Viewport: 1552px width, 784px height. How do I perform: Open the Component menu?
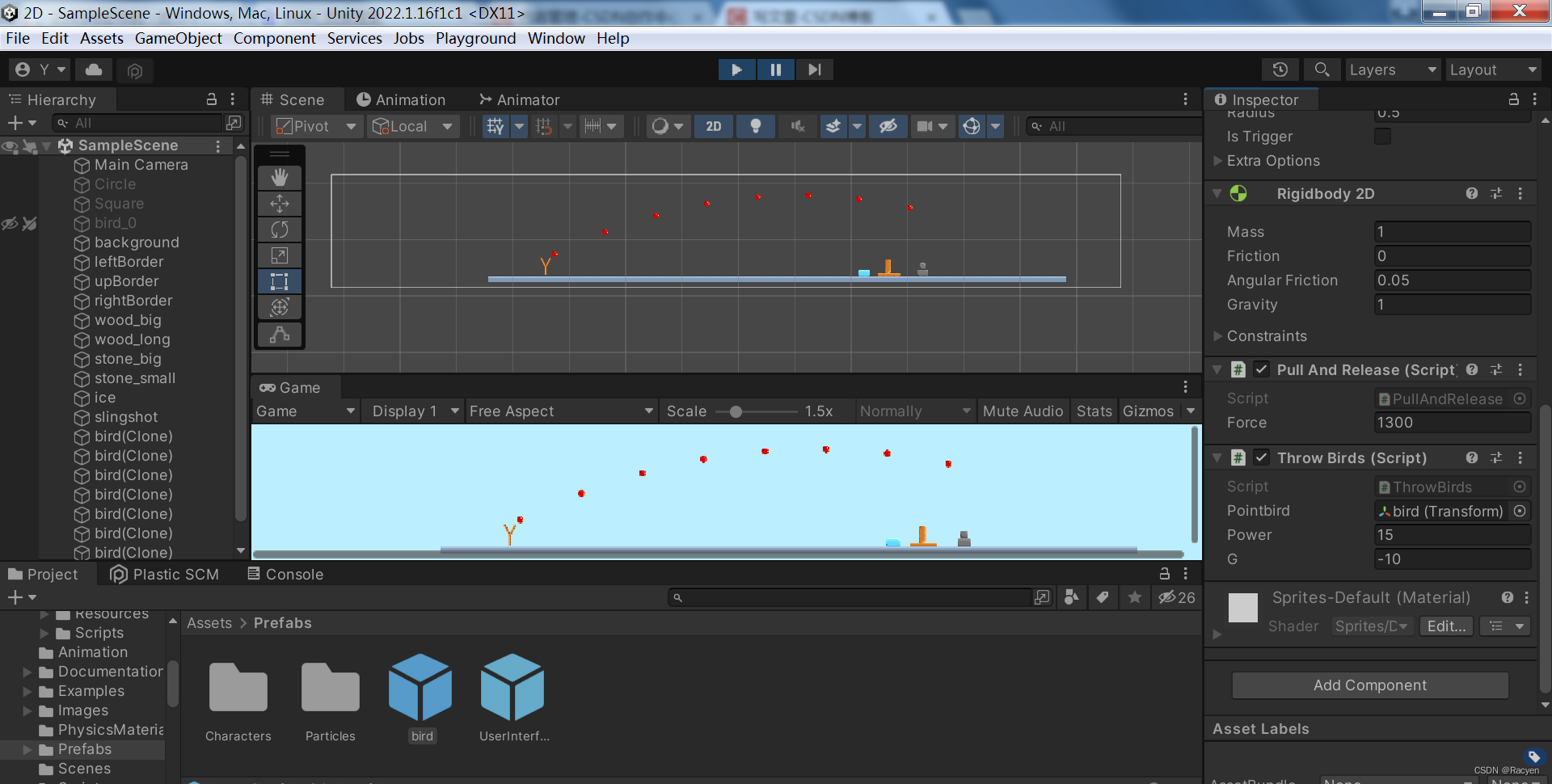(274, 38)
